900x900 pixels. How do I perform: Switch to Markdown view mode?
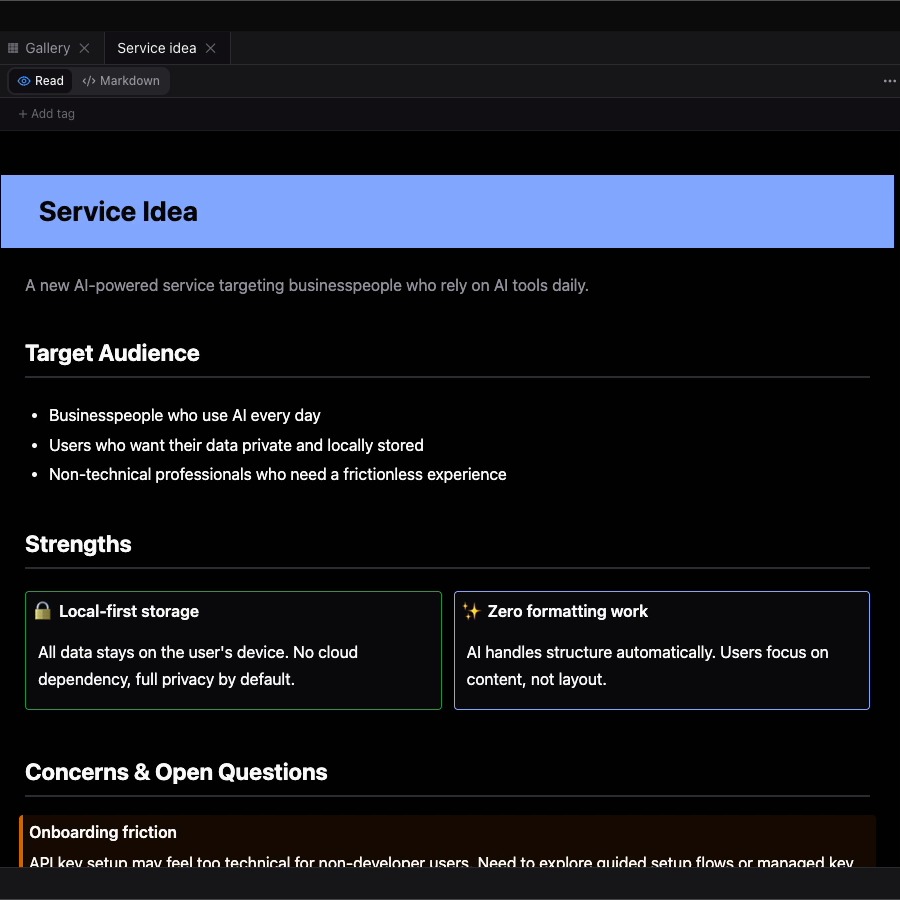pyautogui.click(x=121, y=81)
